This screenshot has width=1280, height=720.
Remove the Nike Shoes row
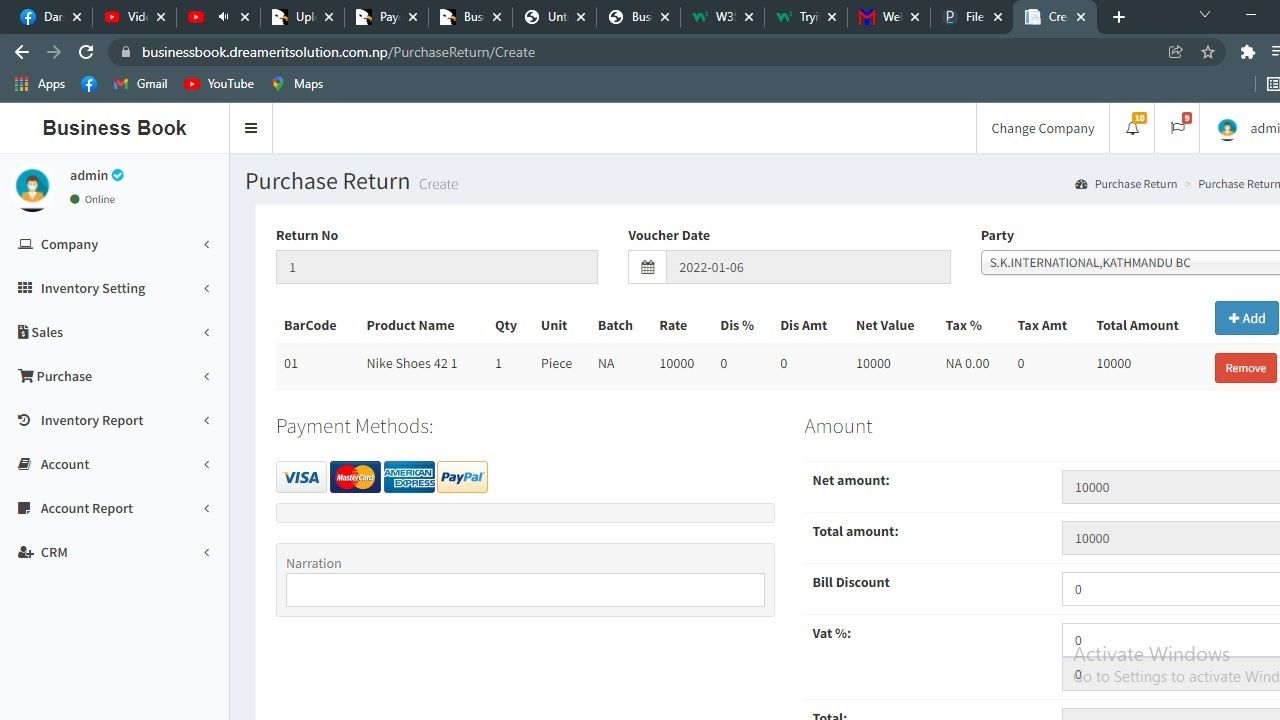click(x=1245, y=368)
